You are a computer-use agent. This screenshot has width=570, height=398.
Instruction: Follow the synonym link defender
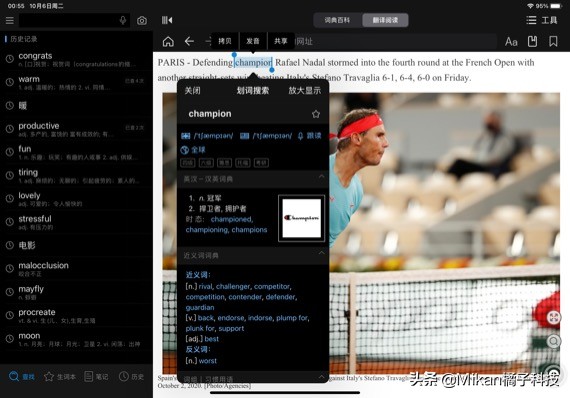click(280, 297)
